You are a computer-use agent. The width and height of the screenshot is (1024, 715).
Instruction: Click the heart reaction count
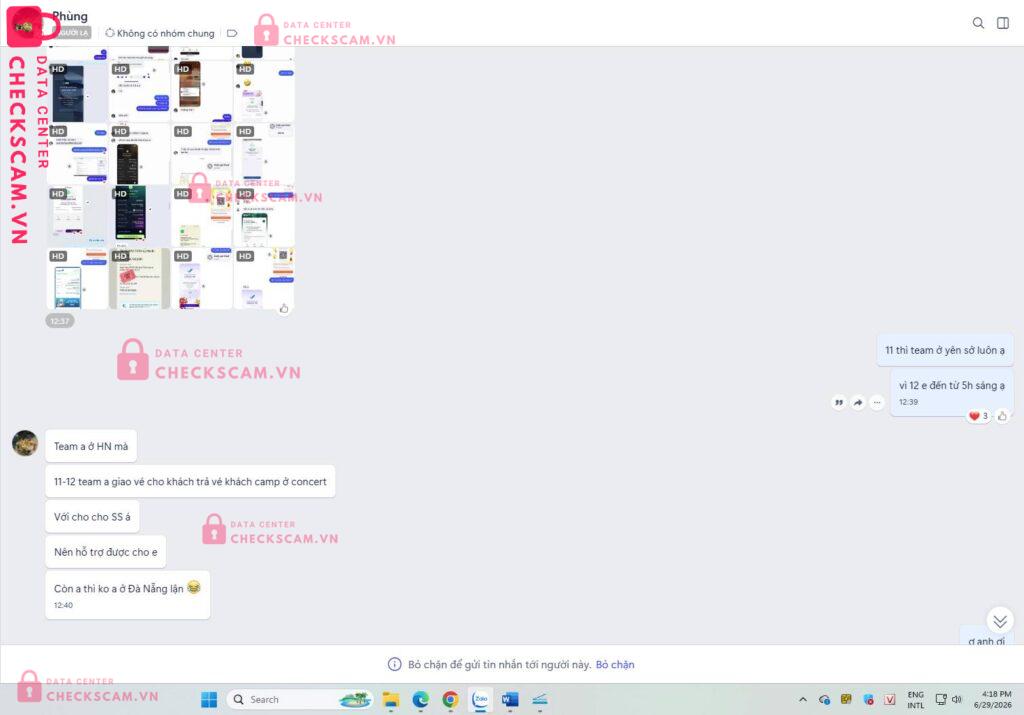978,416
